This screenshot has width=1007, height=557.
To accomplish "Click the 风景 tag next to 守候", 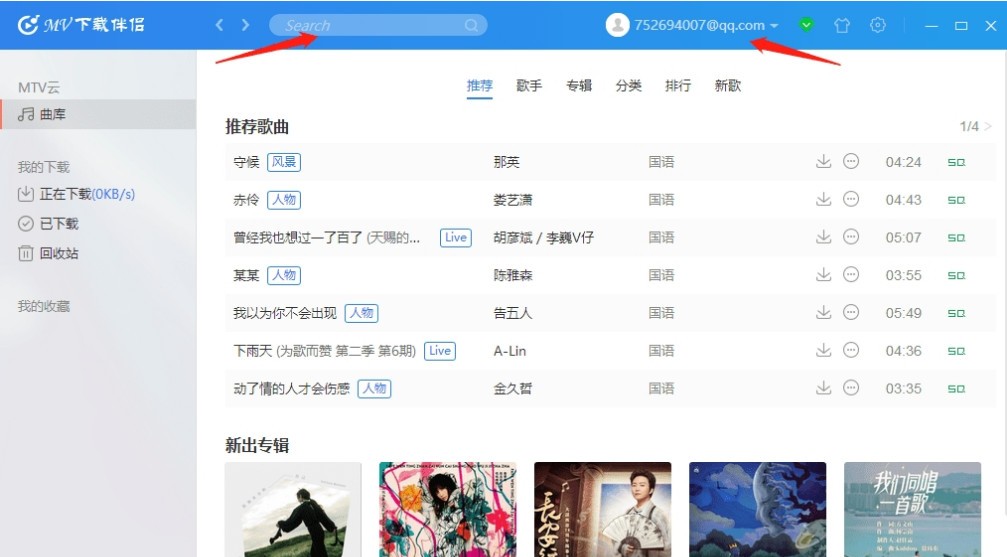I will (284, 162).
